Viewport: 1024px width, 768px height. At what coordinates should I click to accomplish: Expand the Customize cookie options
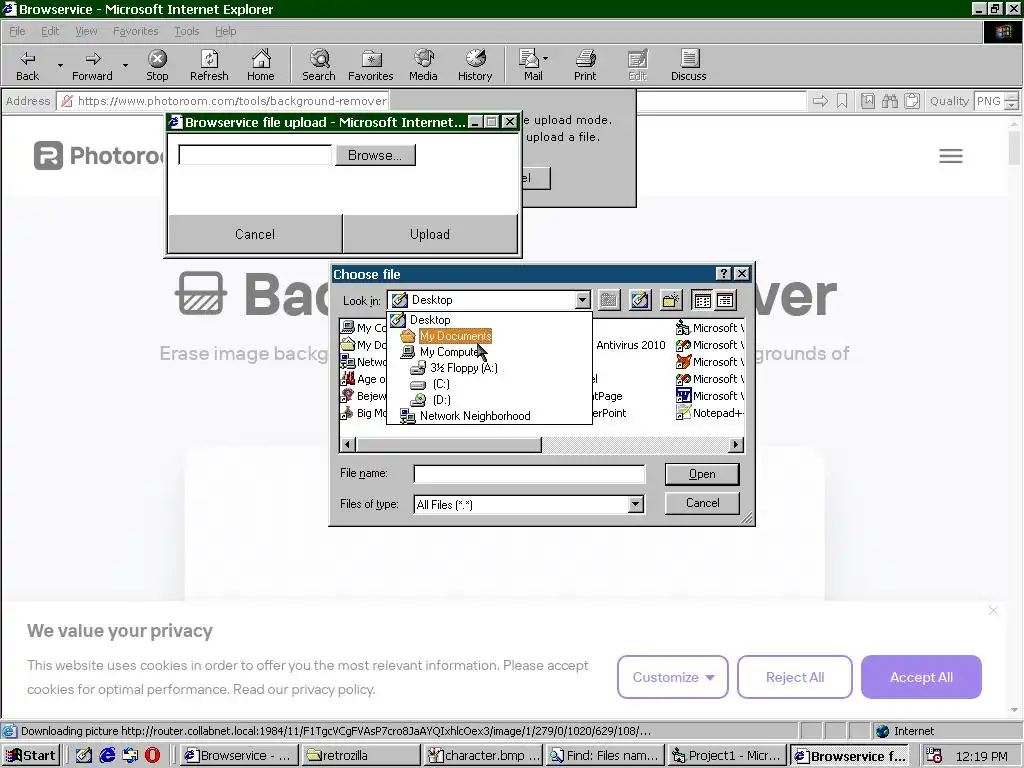[x=673, y=677]
